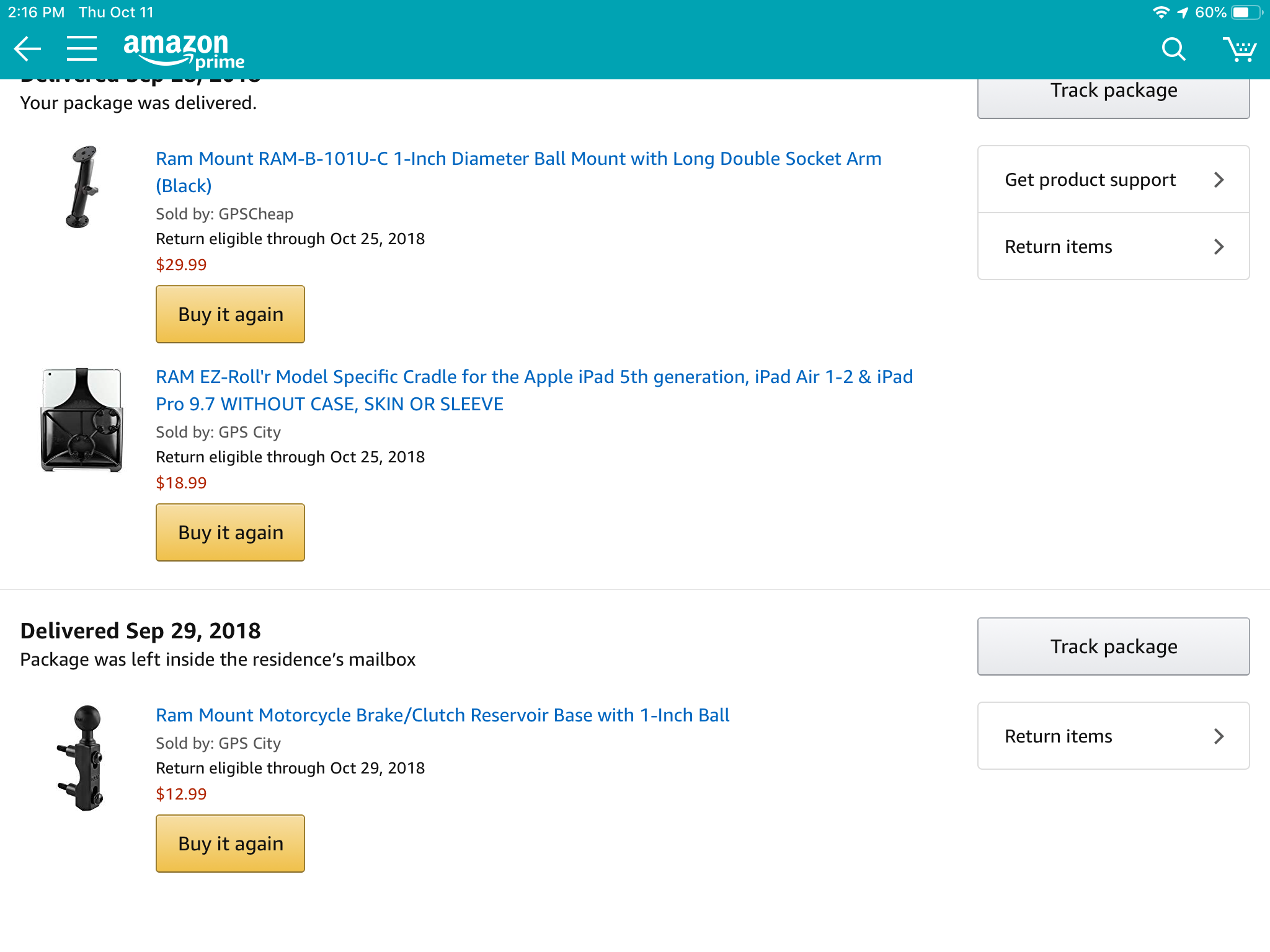
Task: Select the $18.99 price text
Action: pos(181,483)
